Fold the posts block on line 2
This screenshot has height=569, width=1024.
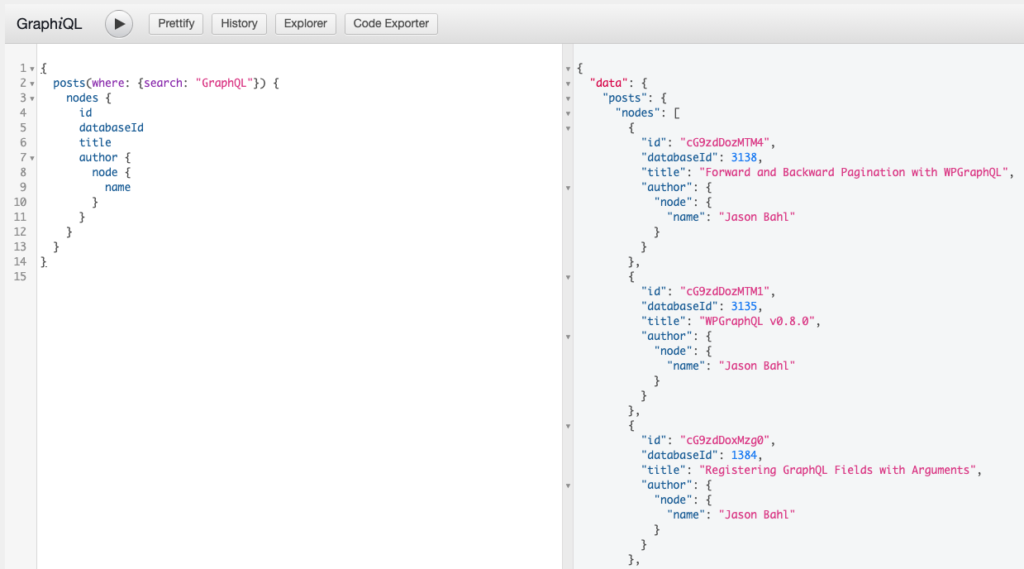[32, 83]
